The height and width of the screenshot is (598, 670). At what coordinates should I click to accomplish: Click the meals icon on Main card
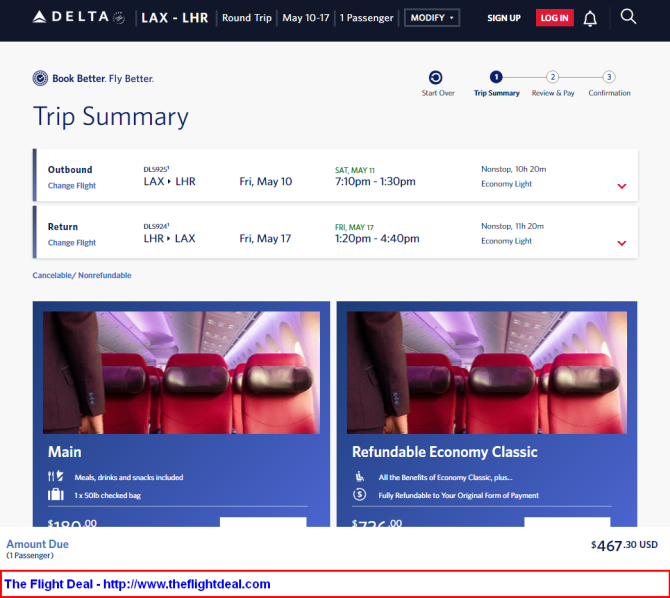coord(56,476)
